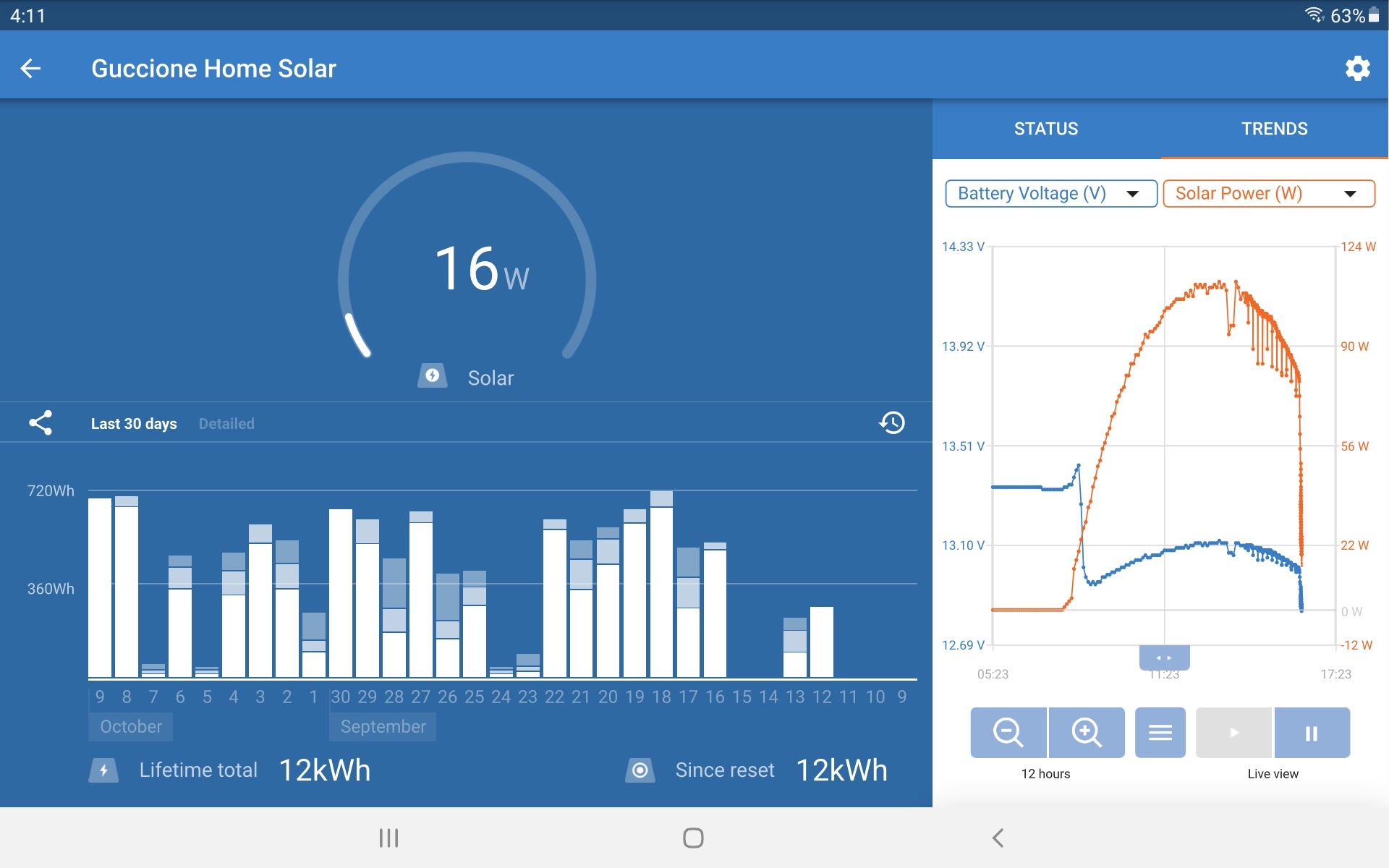
Task: Tap the graph time slider handle
Action: [1164, 658]
